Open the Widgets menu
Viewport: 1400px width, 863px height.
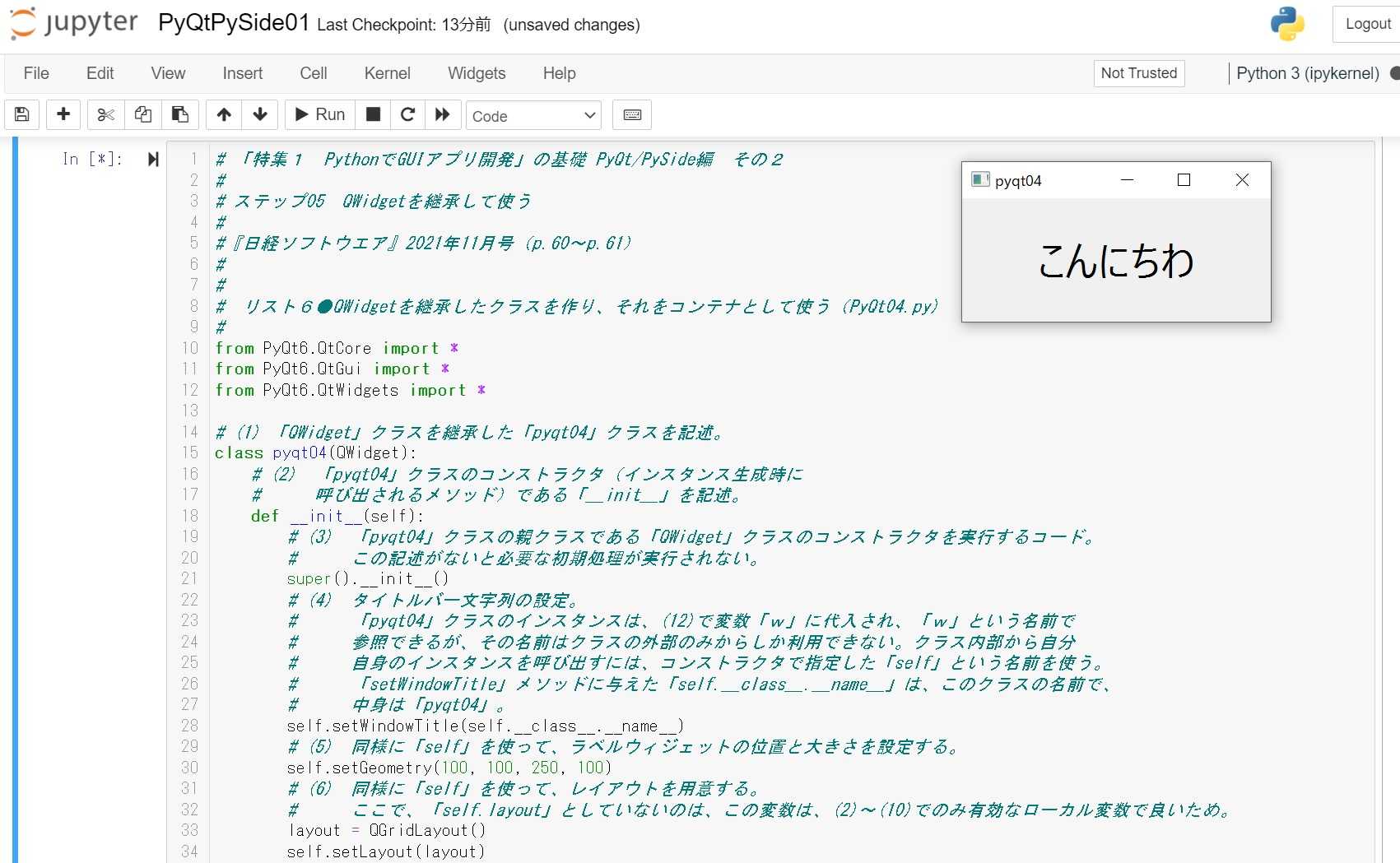[x=476, y=73]
